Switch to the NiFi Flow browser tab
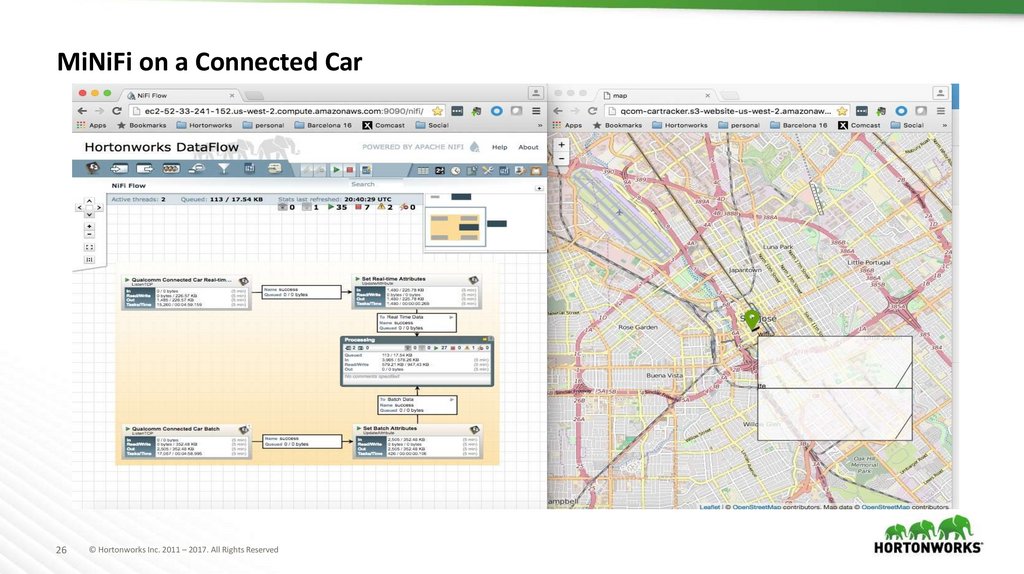This screenshot has width=1024, height=574. (x=150, y=93)
